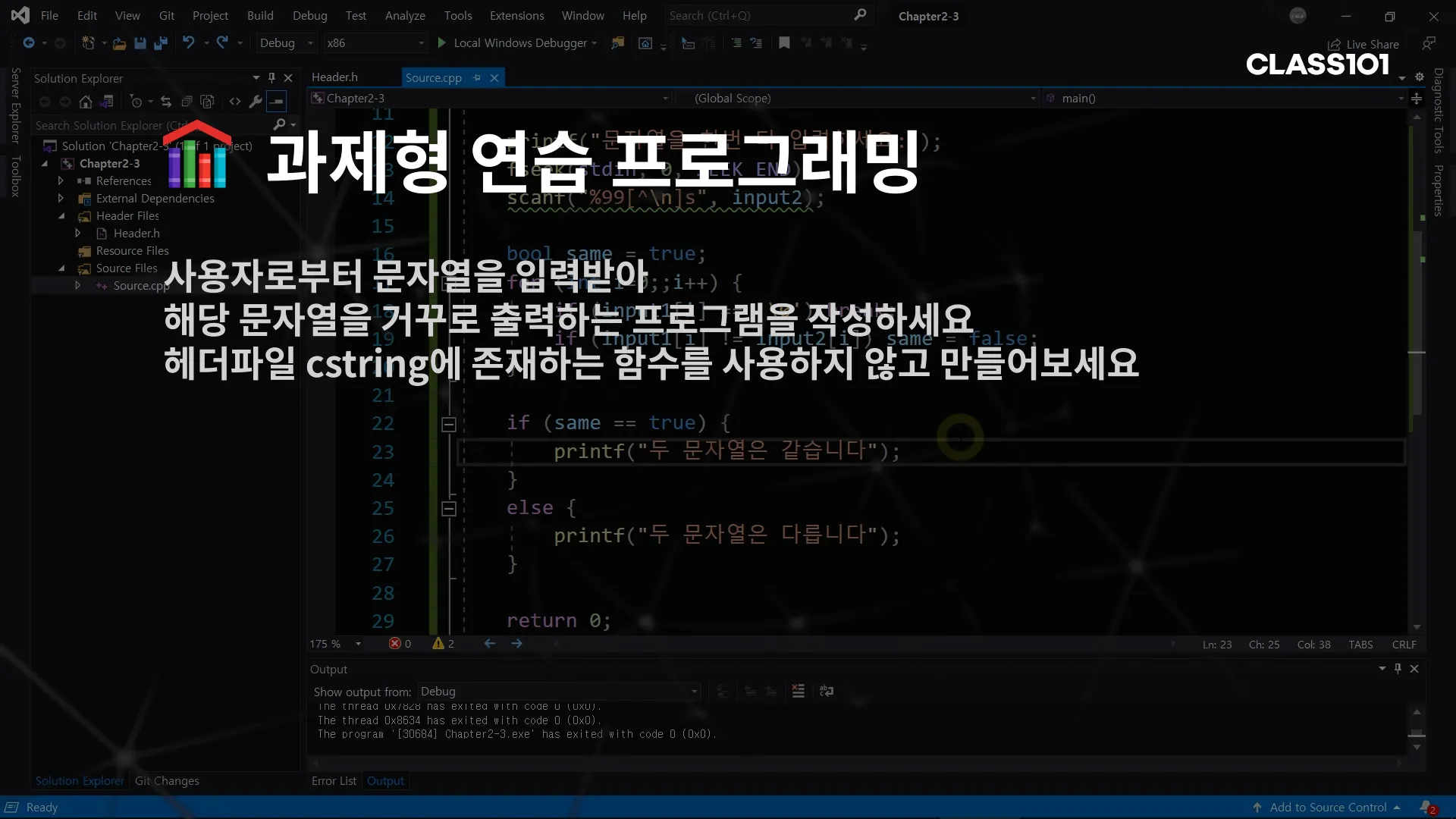This screenshot has height=819, width=1456.
Task: Open the Build menu
Action: (x=260, y=15)
